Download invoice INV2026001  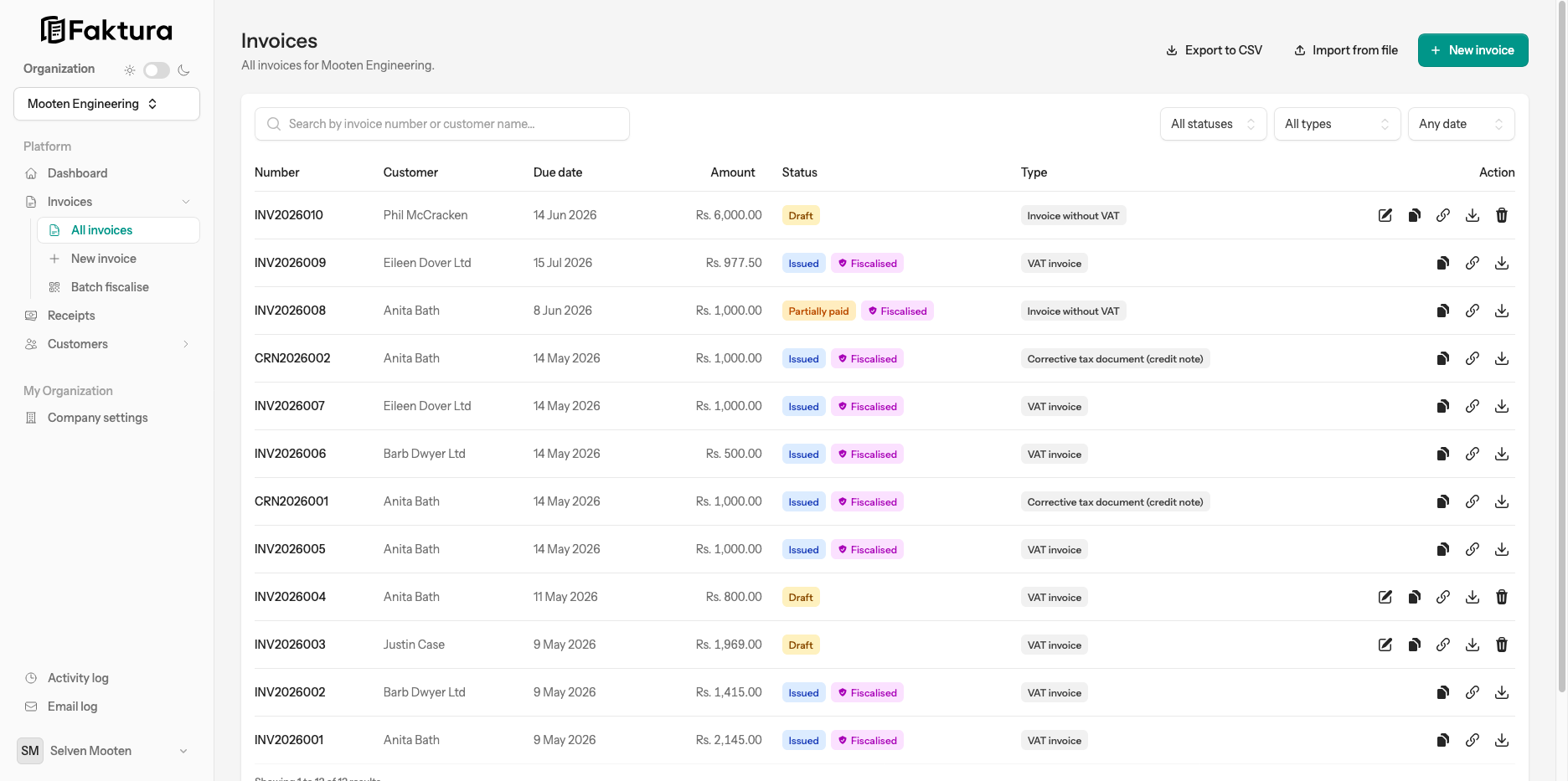pyautogui.click(x=1502, y=740)
